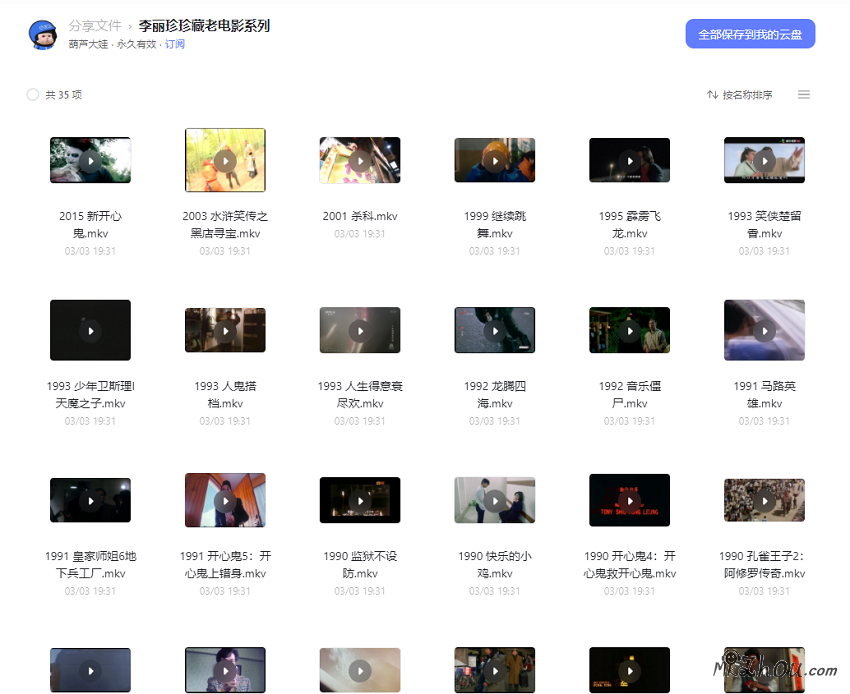
Task: Open the 葫芦大娃 avatar
Action: tap(41, 33)
